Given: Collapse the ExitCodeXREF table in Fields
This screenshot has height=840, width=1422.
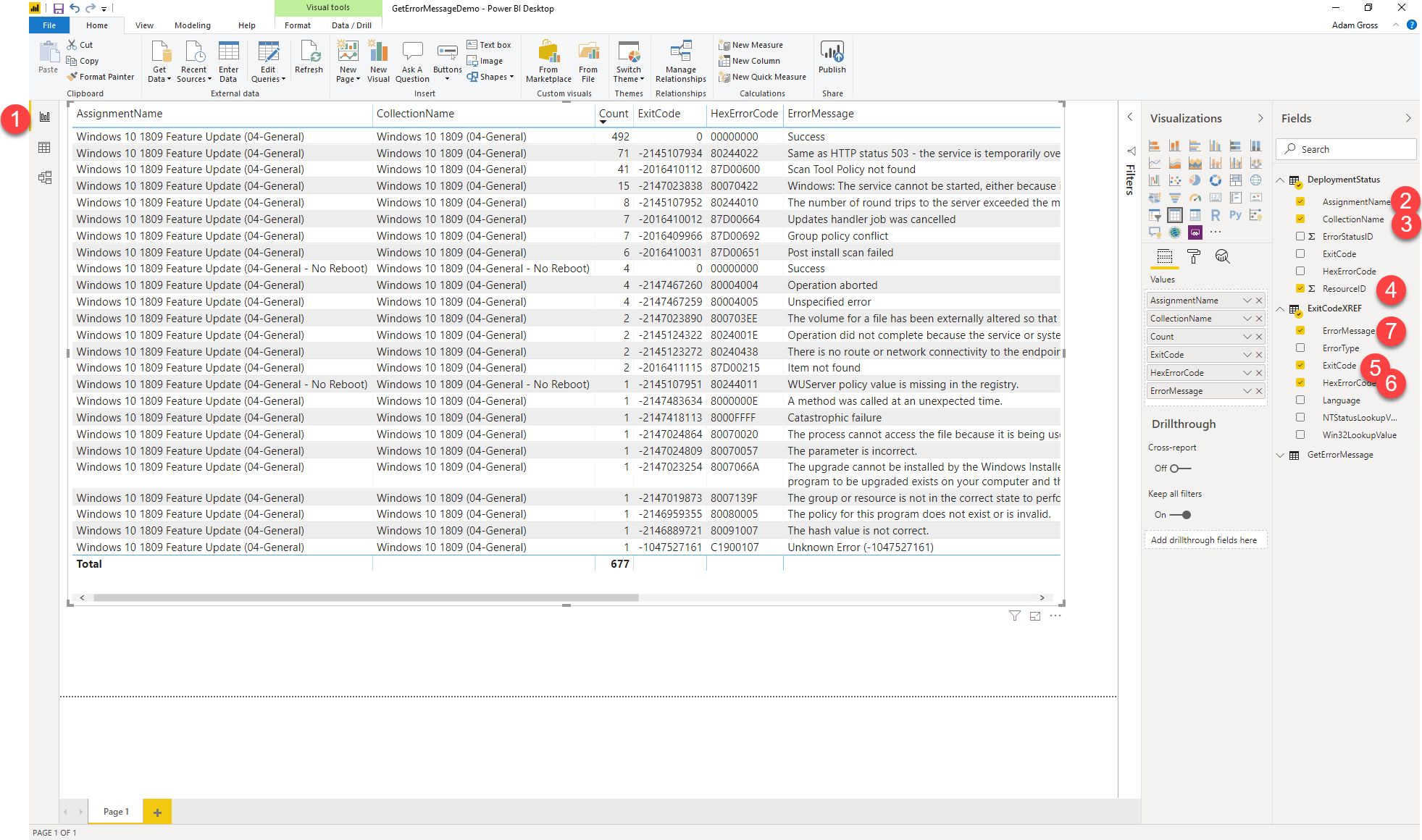Looking at the screenshot, I should (1280, 308).
